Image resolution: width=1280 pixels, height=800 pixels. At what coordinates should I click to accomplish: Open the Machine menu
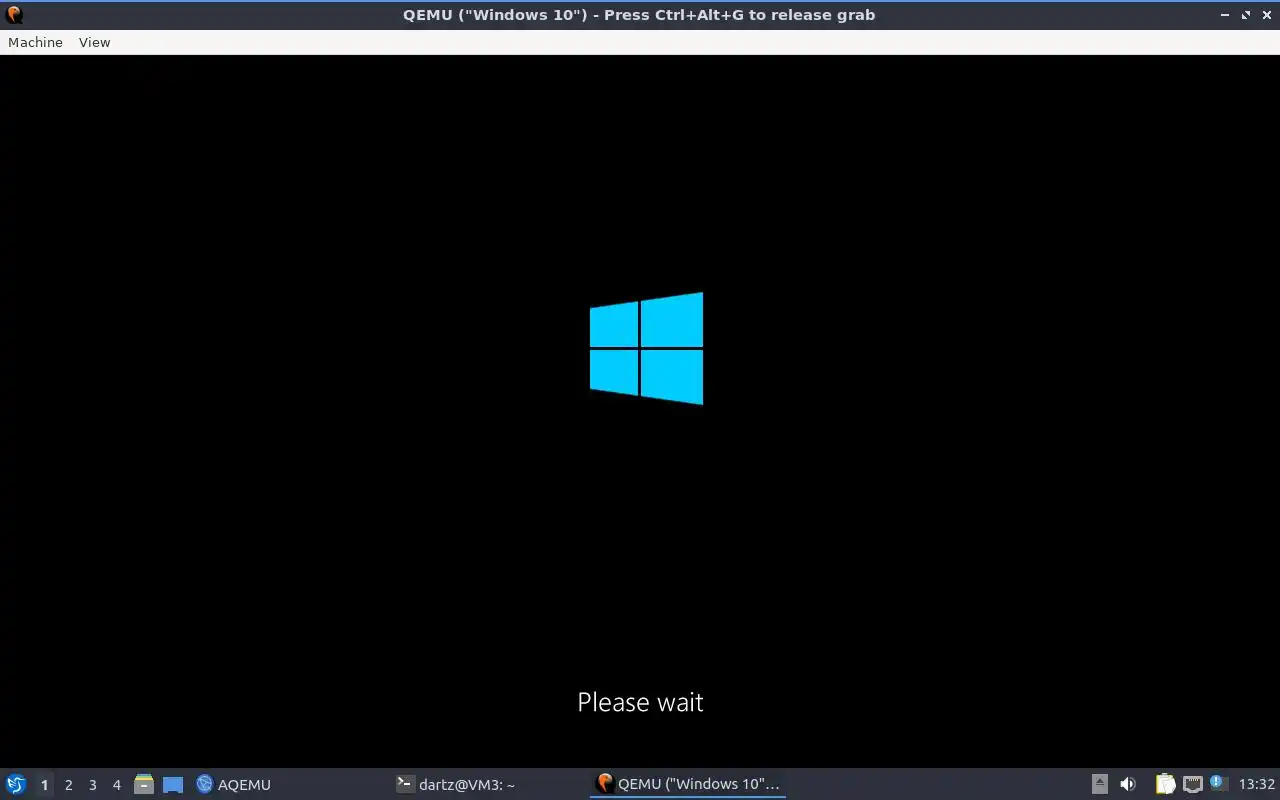35,42
